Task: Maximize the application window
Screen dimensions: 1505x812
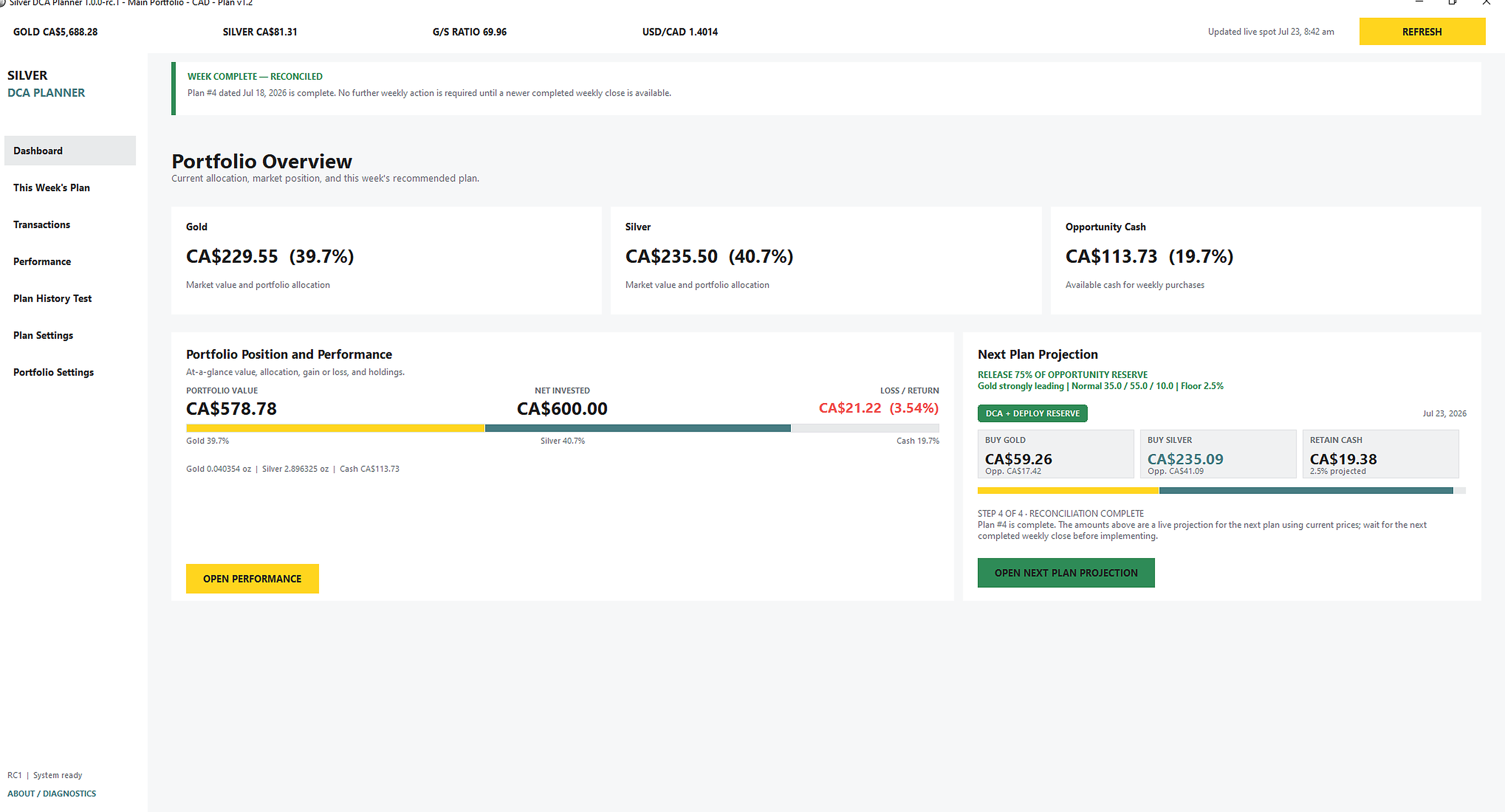Action: [x=1453, y=2]
